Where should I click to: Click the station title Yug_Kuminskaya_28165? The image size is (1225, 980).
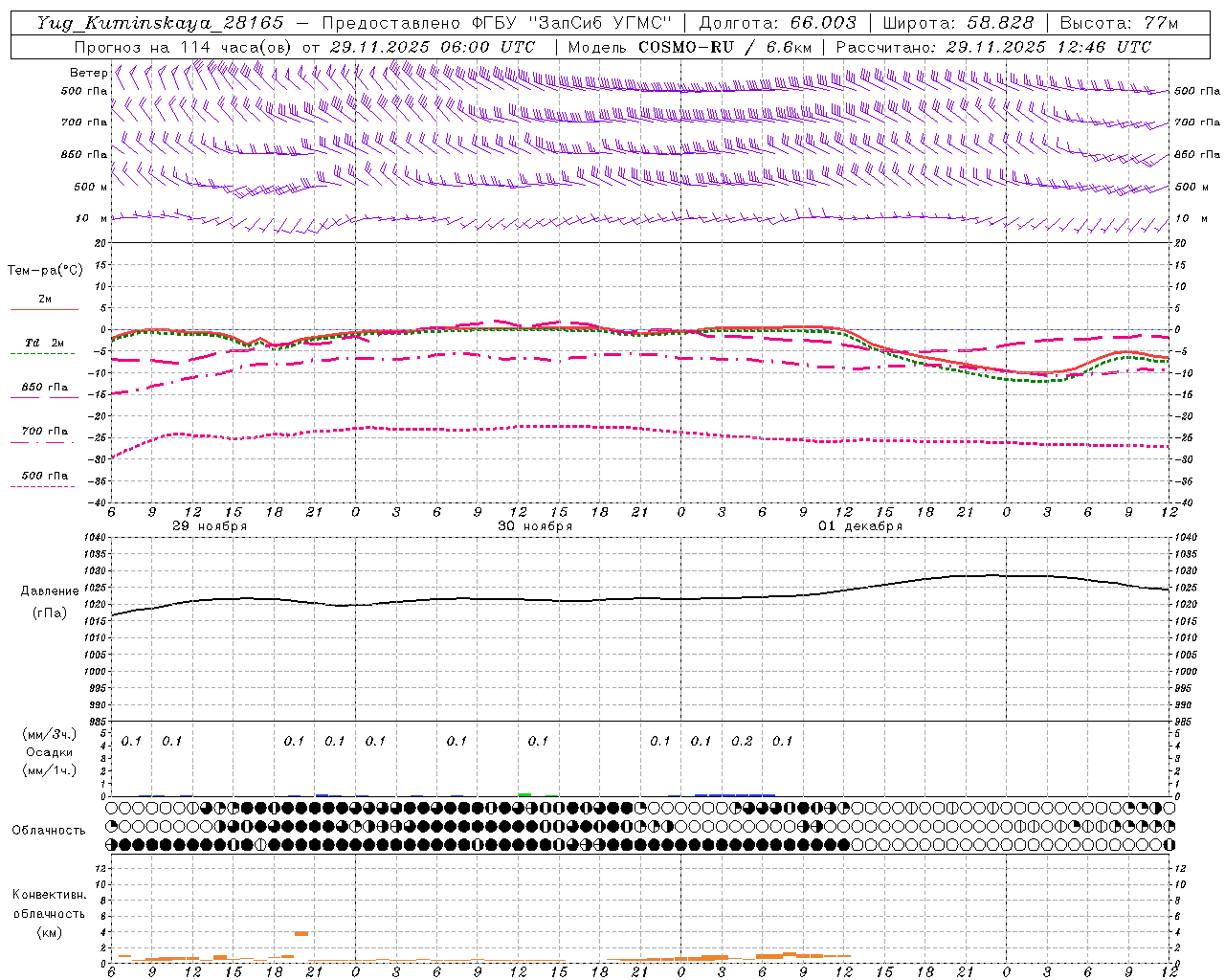click(160, 23)
